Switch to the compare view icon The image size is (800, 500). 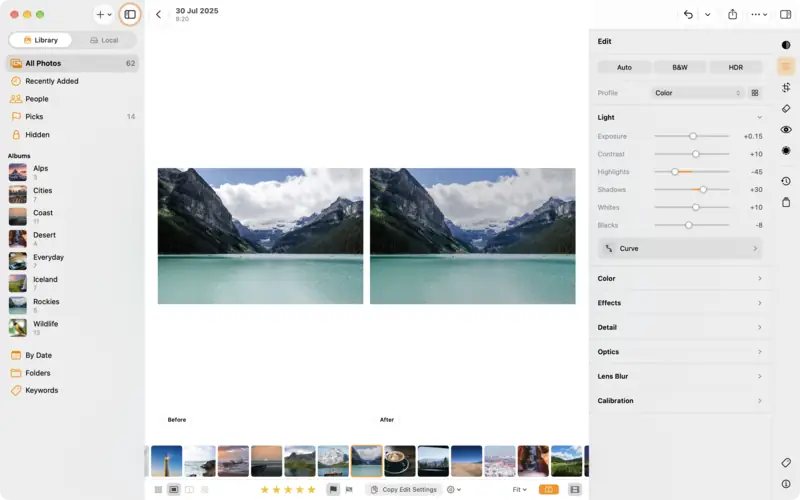(x=189, y=490)
